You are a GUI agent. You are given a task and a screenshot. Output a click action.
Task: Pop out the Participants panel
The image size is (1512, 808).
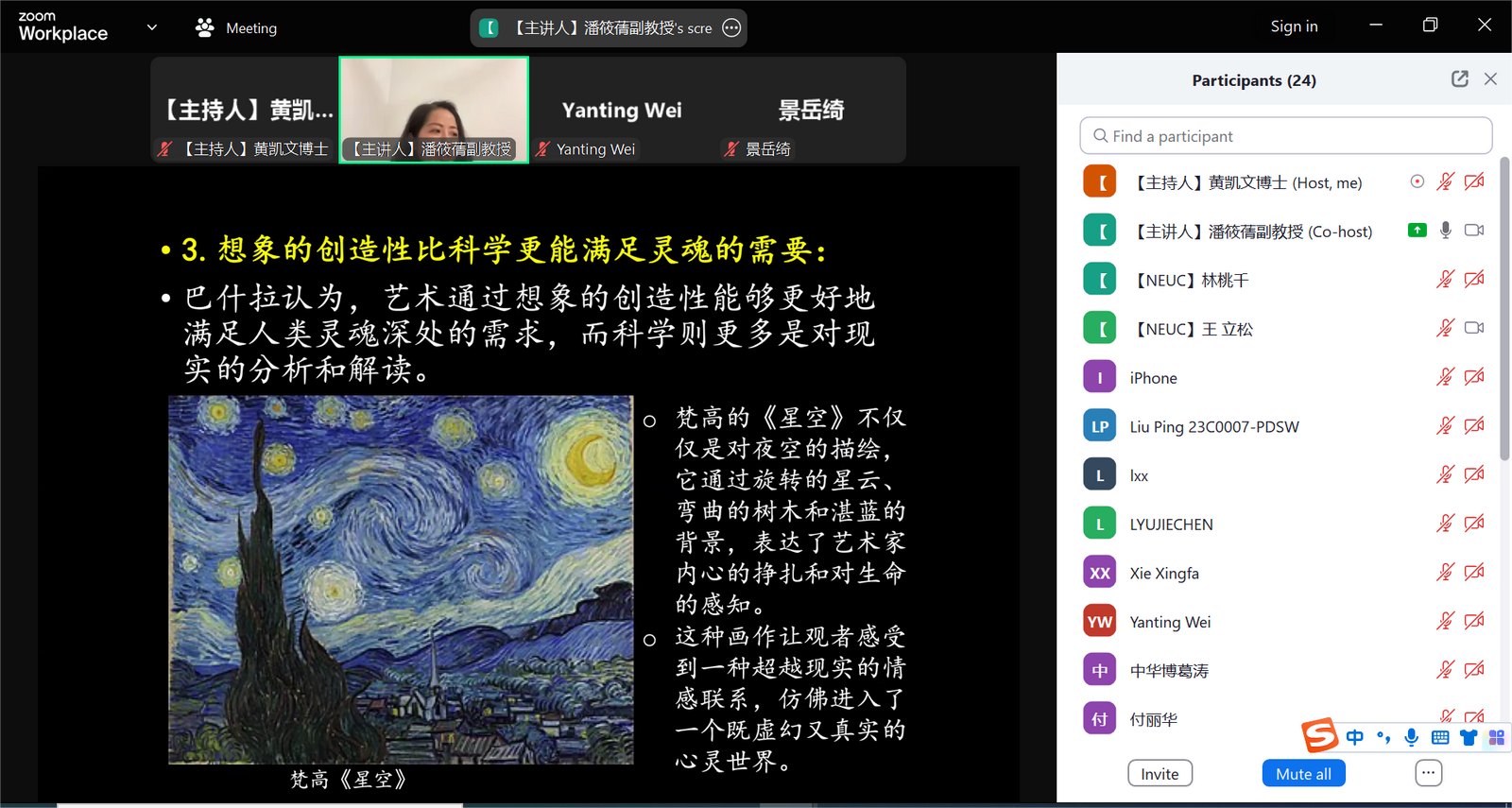pos(1460,79)
